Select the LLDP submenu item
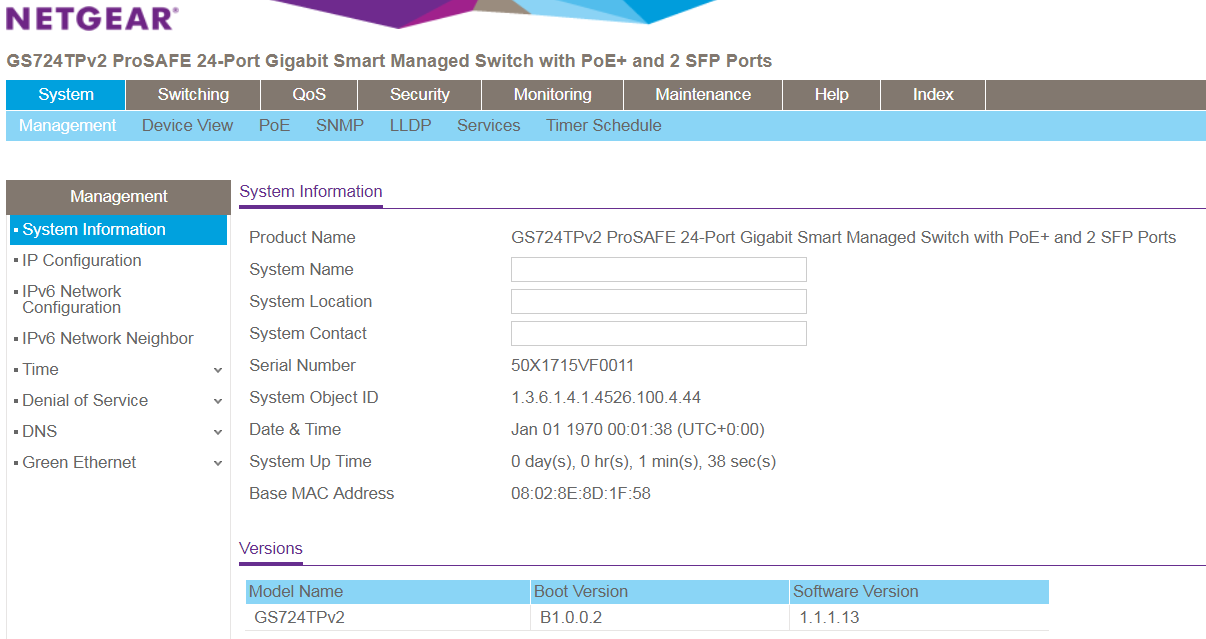The height and width of the screenshot is (639, 1206). (x=410, y=126)
